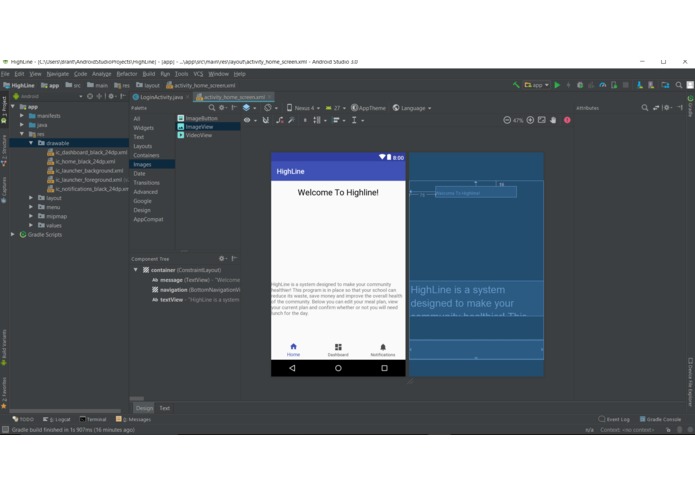Open project panel settings gear
The width and height of the screenshot is (695, 494).
[112, 96]
